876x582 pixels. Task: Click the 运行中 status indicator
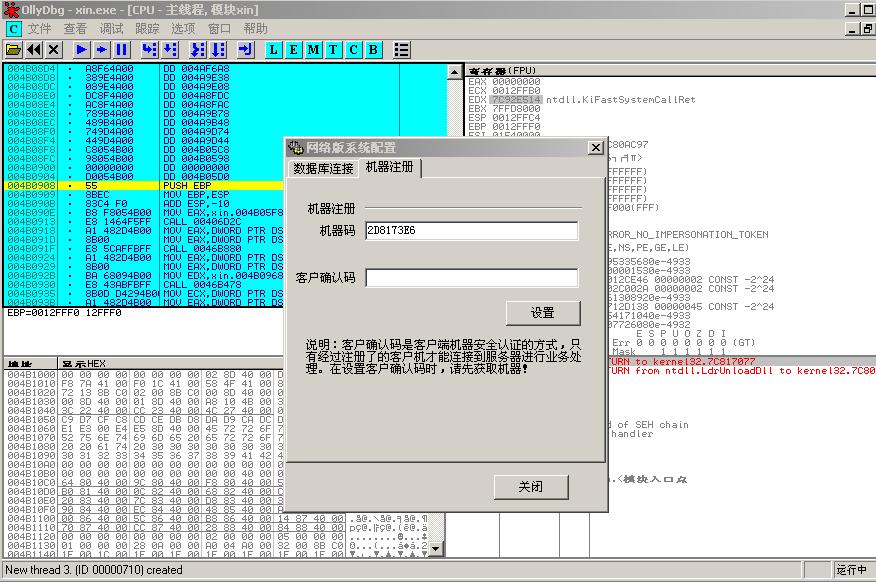(x=851, y=570)
